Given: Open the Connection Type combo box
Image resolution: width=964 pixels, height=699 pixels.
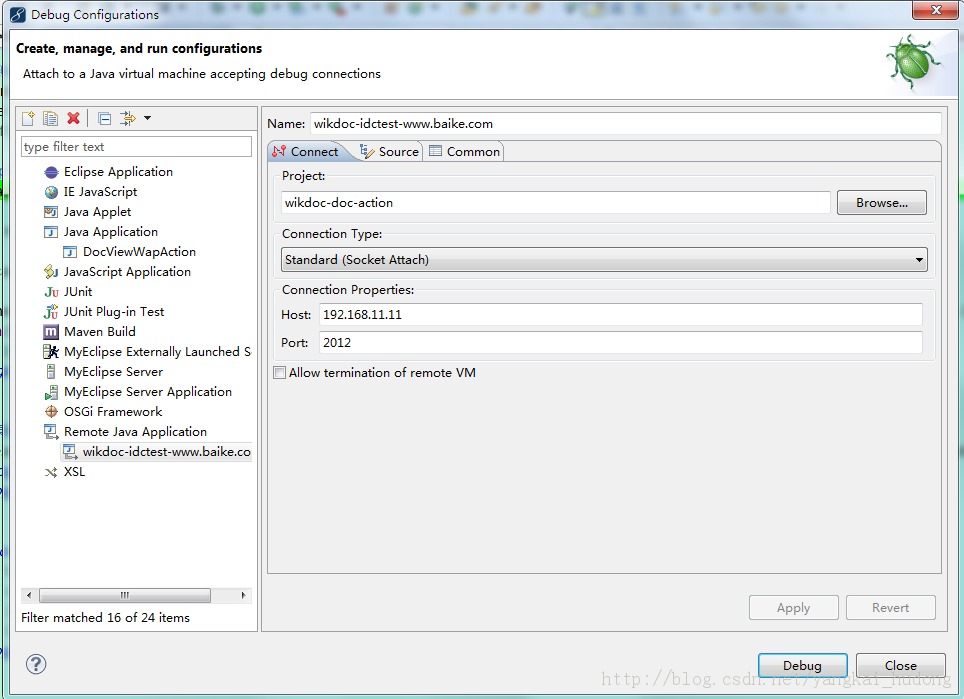Looking at the screenshot, I should point(604,259).
